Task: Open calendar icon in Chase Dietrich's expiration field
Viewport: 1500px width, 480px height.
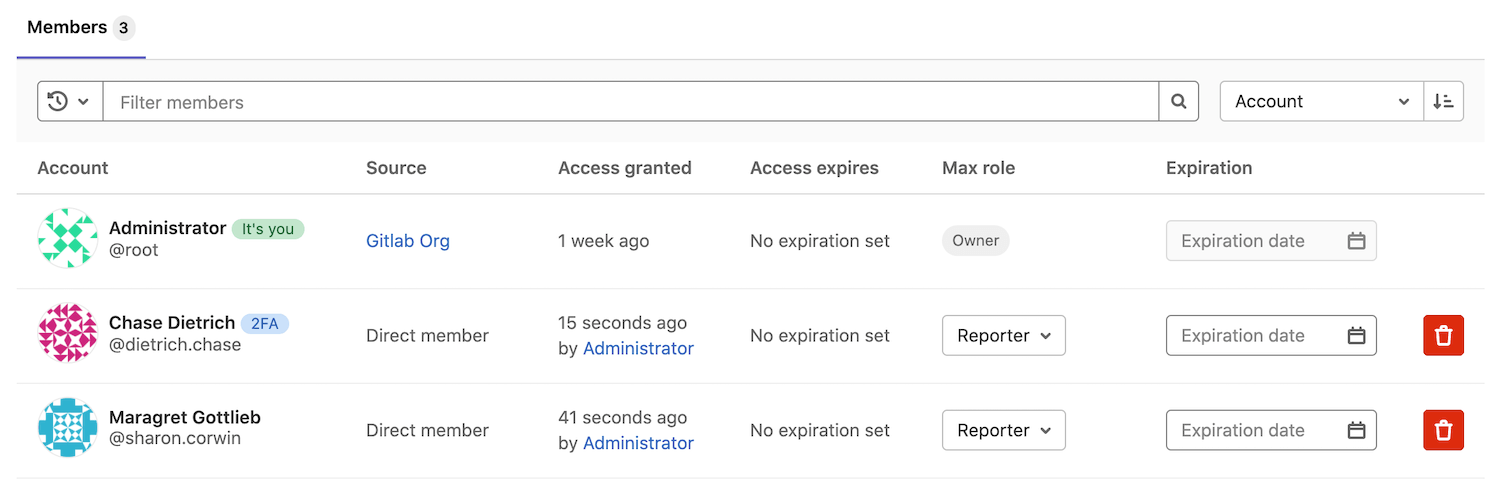Action: pos(1356,336)
